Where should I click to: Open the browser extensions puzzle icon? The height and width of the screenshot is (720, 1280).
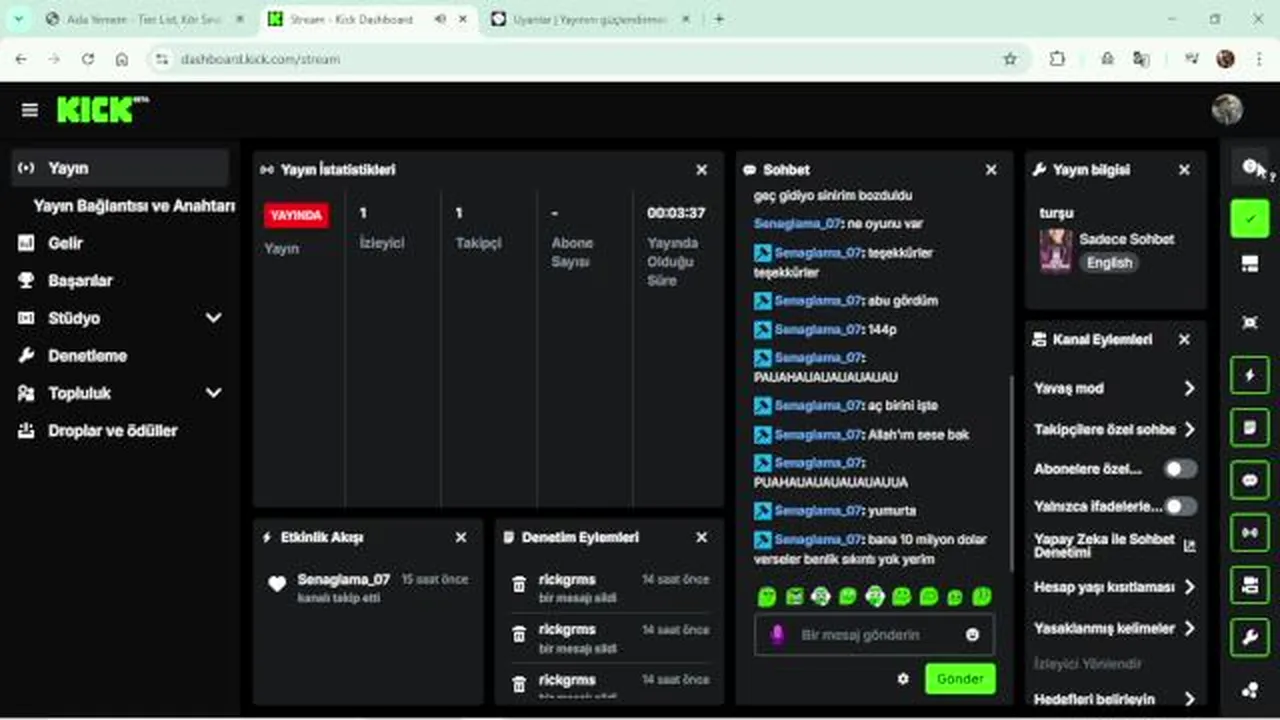pos(1057,59)
